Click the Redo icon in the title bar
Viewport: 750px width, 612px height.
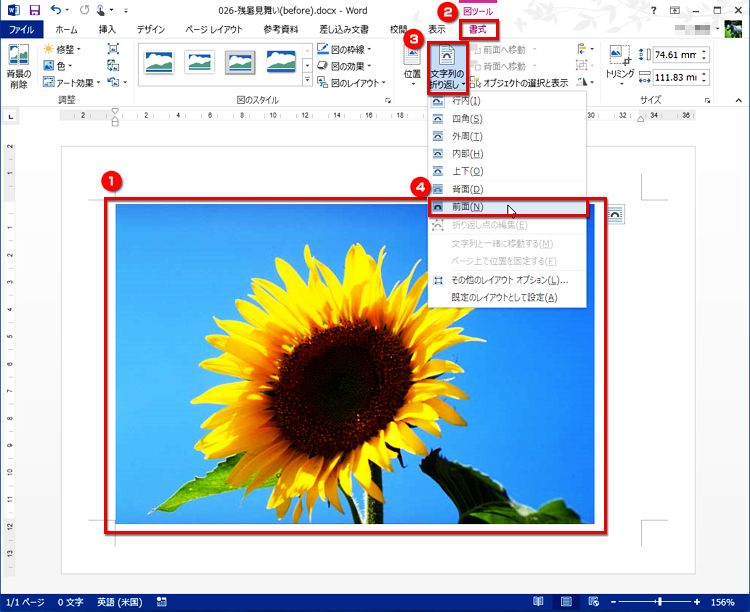[84, 10]
